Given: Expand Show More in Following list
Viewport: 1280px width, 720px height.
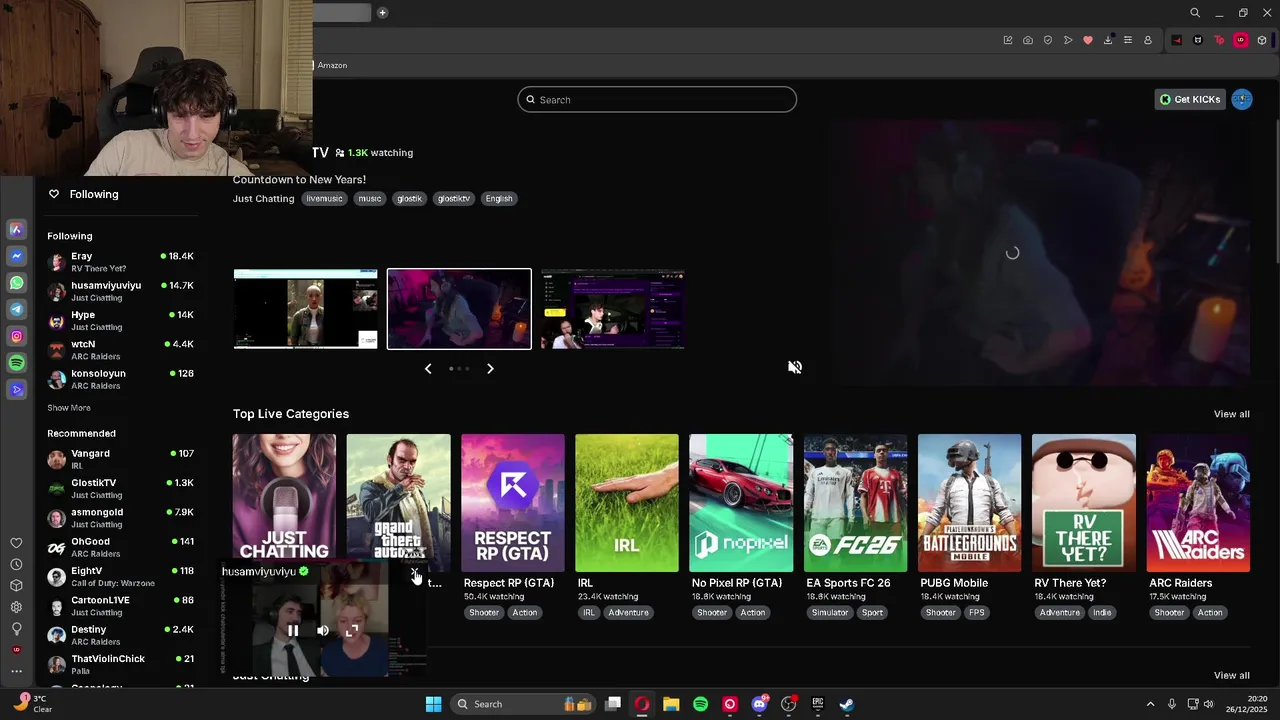Looking at the screenshot, I should [69, 408].
